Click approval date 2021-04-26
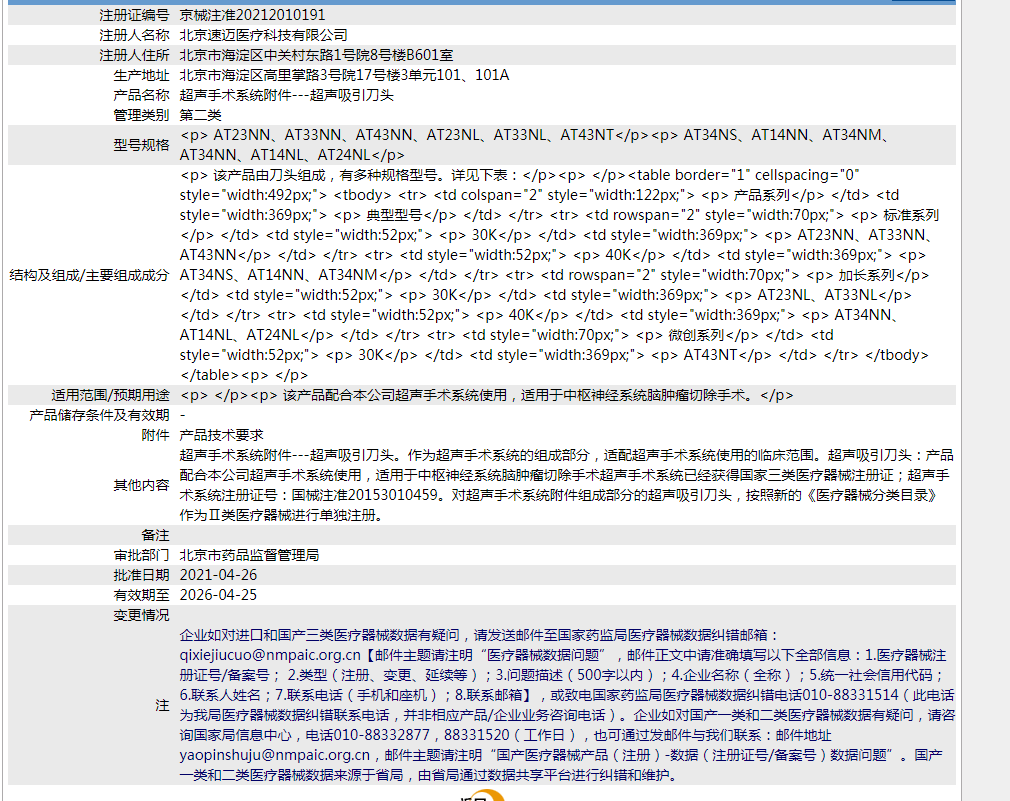 point(218,575)
